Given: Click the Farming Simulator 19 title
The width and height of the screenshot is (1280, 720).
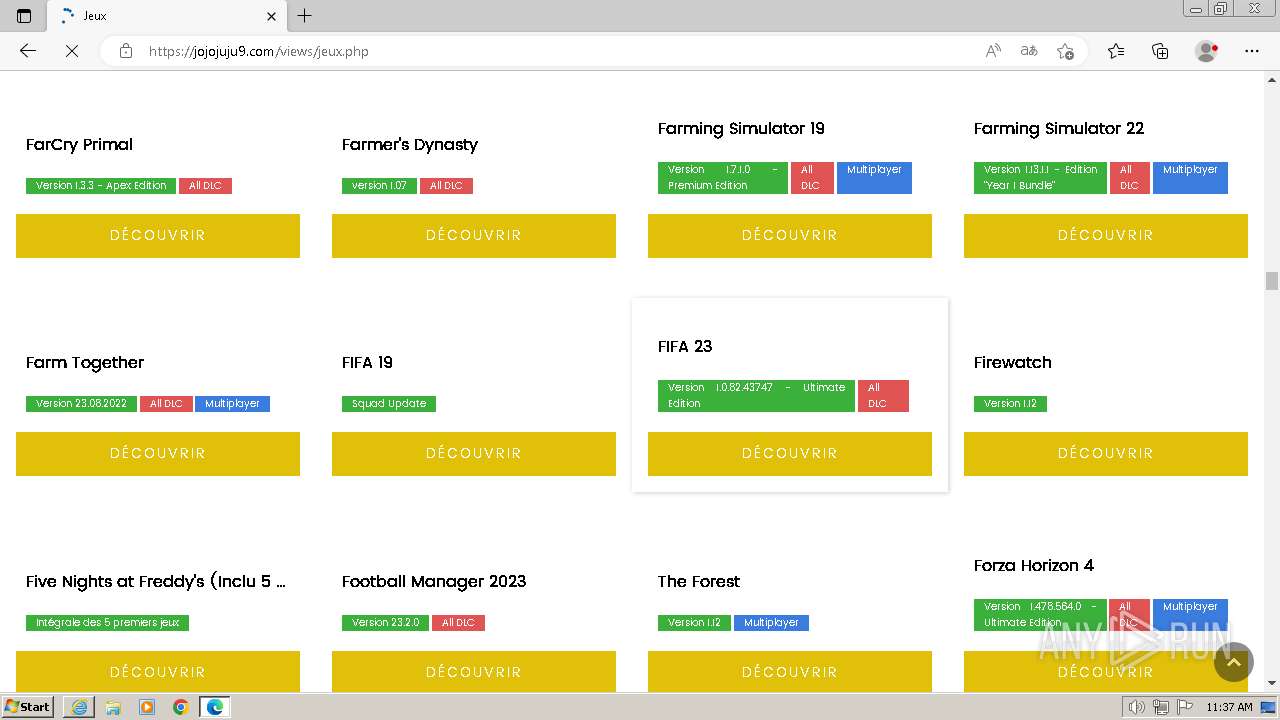Looking at the screenshot, I should pos(741,129).
